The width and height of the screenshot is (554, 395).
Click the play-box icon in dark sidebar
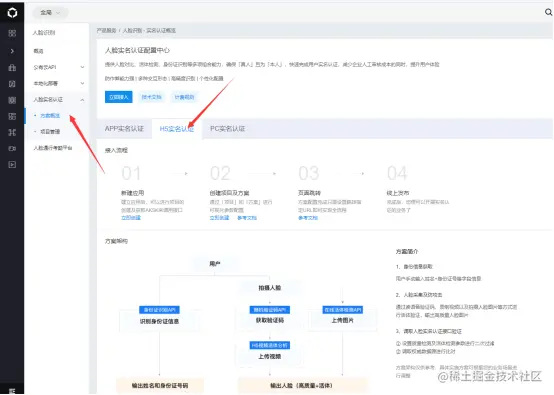point(12,165)
